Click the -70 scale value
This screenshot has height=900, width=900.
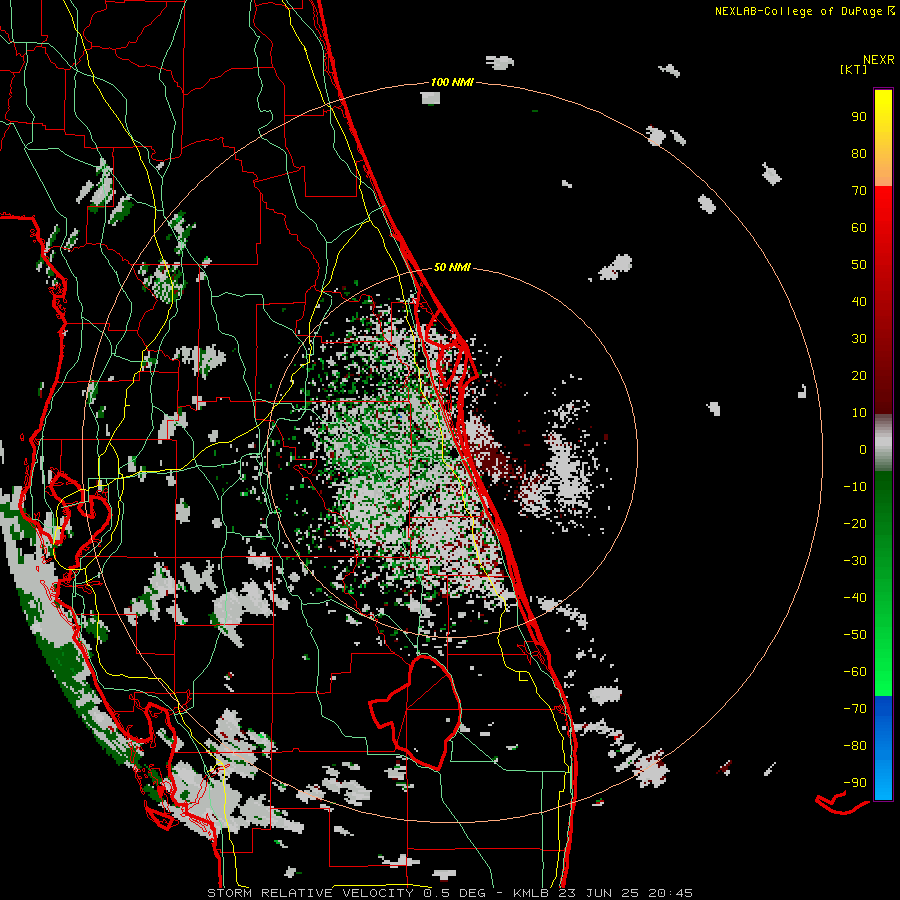[855, 709]
